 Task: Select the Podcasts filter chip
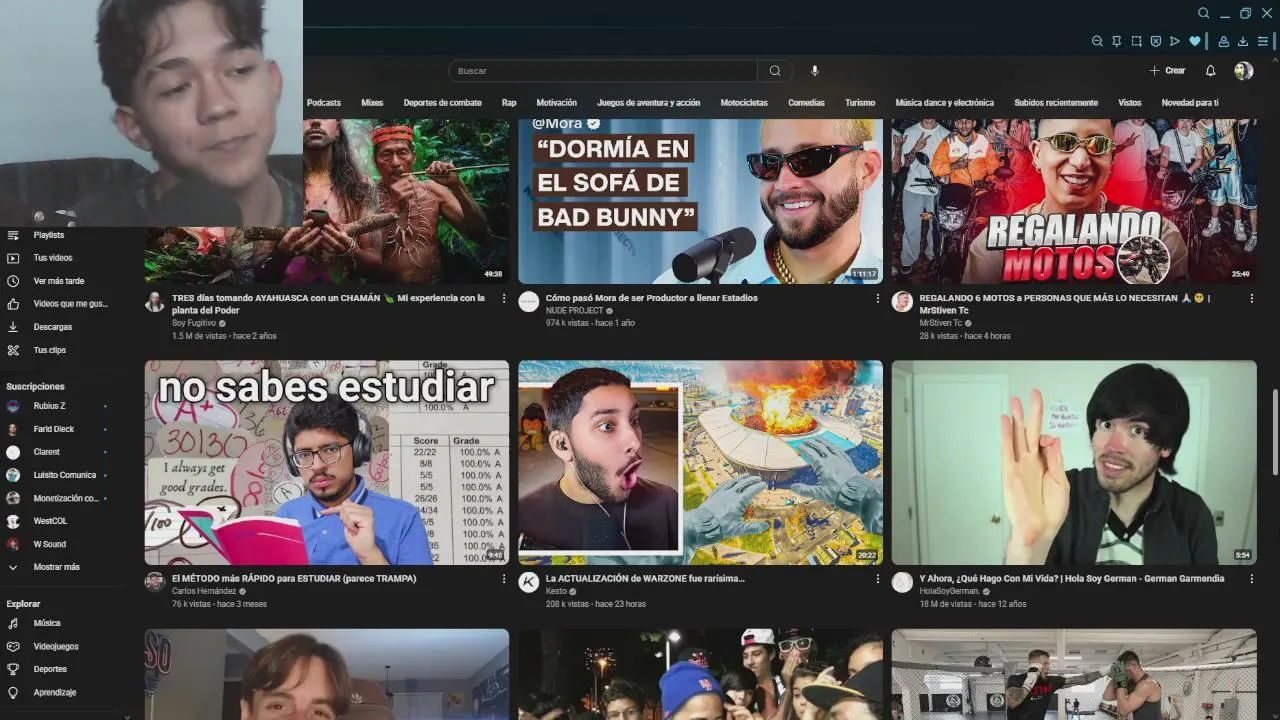pos(324,102)
